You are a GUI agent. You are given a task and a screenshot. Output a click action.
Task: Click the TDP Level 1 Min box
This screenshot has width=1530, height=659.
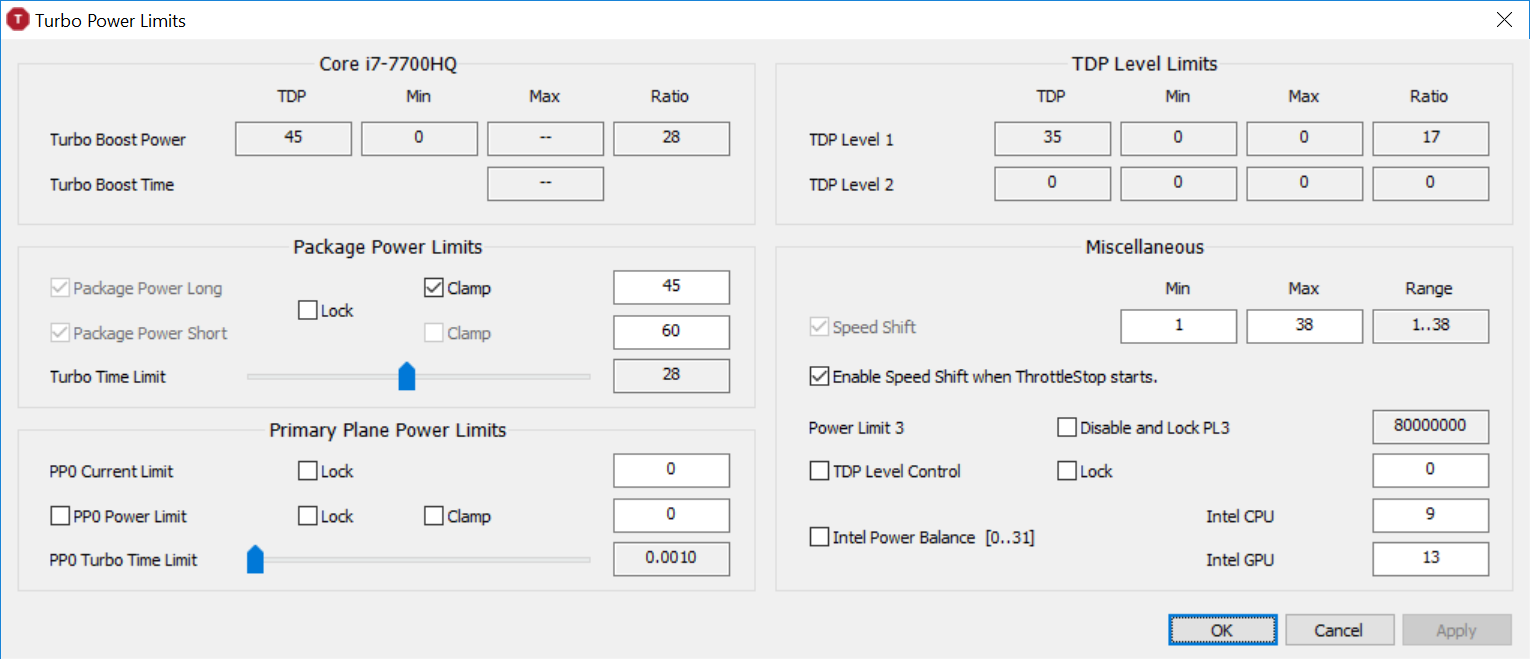pyautogui.click(x=1178, y=139)
